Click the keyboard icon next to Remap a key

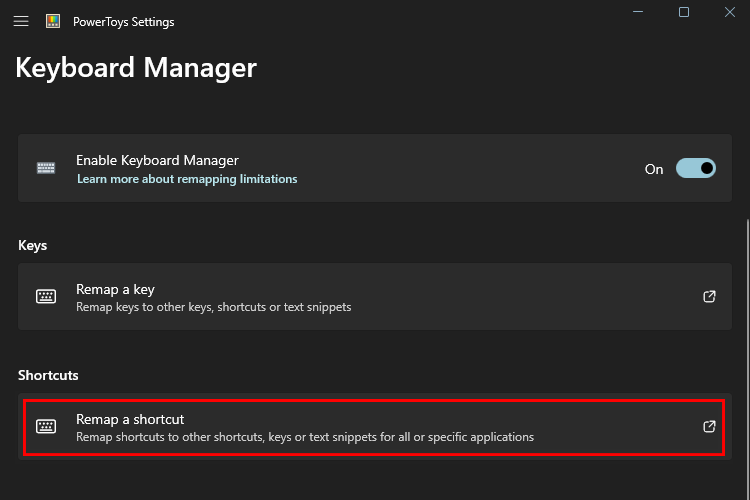(46, 297)
